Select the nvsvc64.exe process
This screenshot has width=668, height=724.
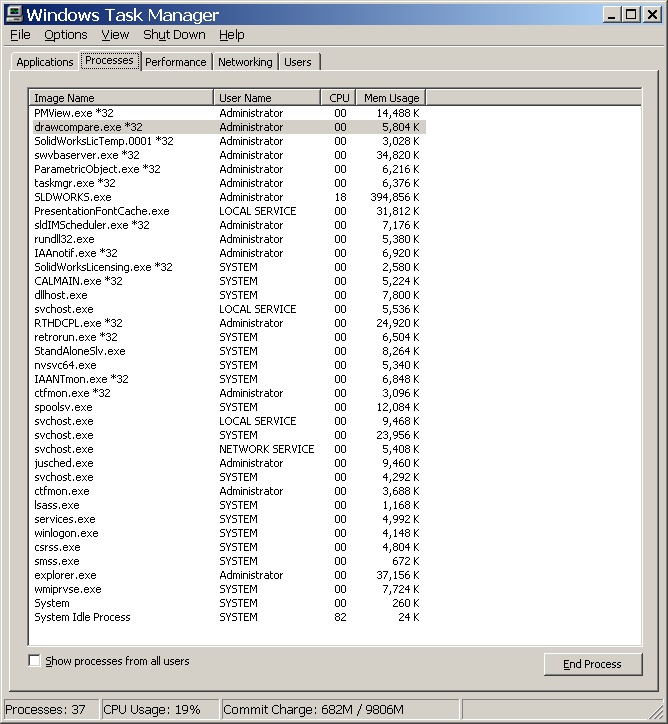(229, 365)
